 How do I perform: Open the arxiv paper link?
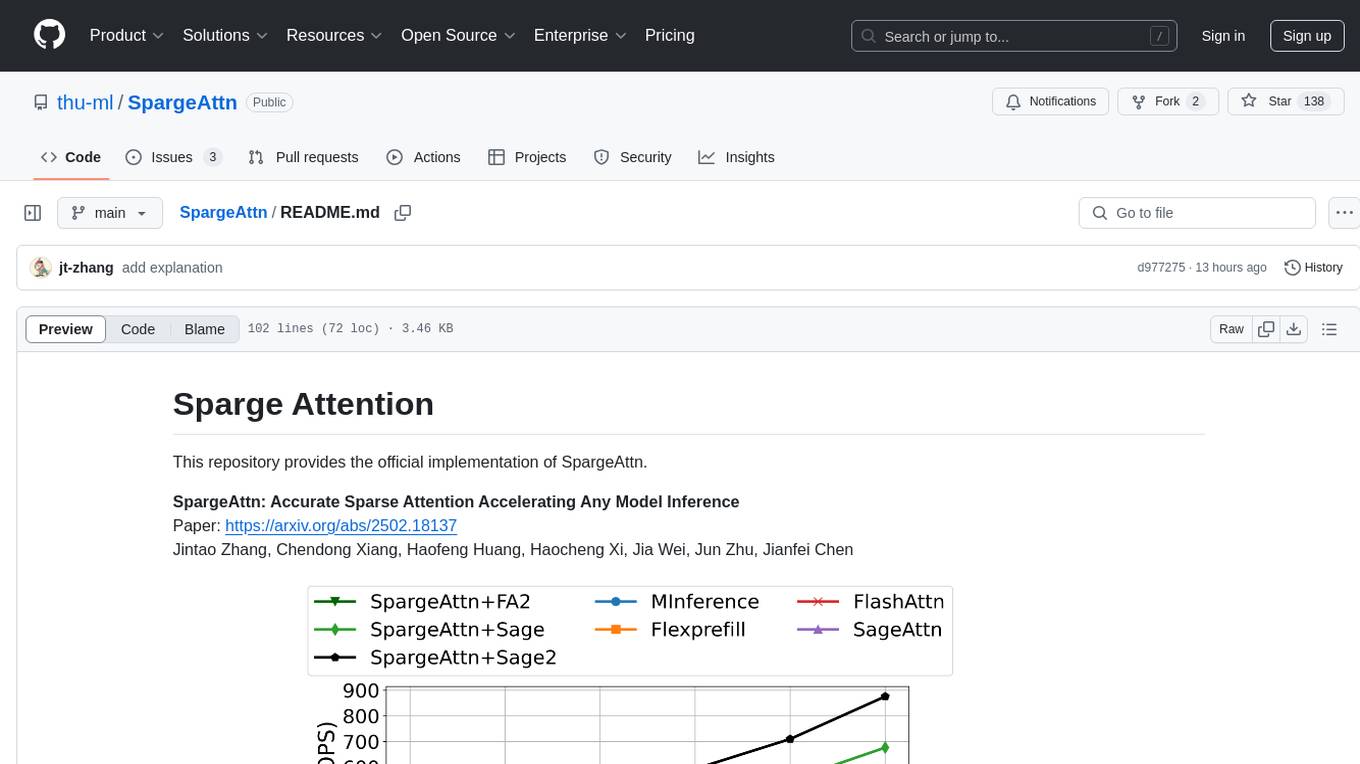click(341, 525)
